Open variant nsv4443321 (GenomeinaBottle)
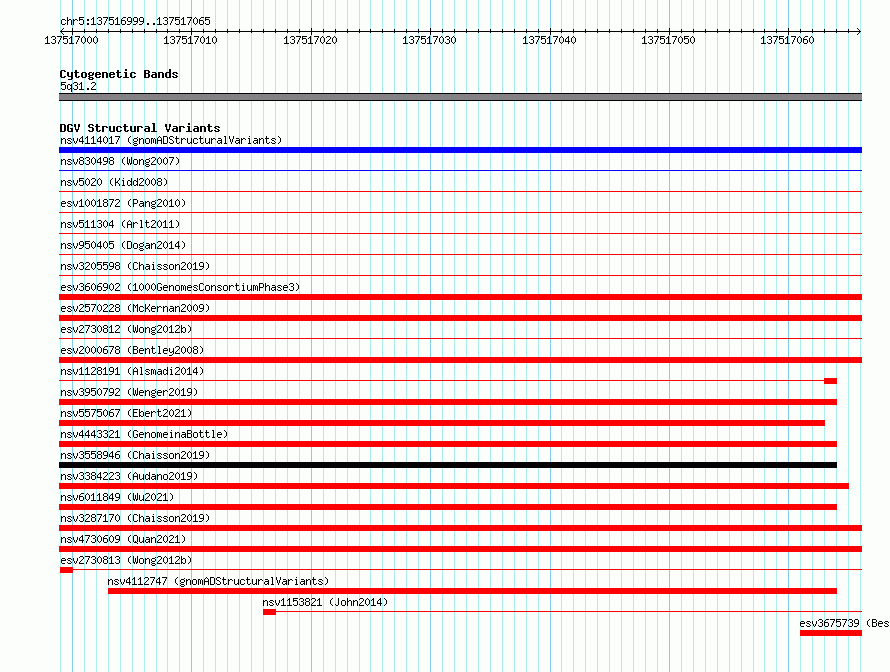Viewport: 890px width, 672px height. click(144, 434)
